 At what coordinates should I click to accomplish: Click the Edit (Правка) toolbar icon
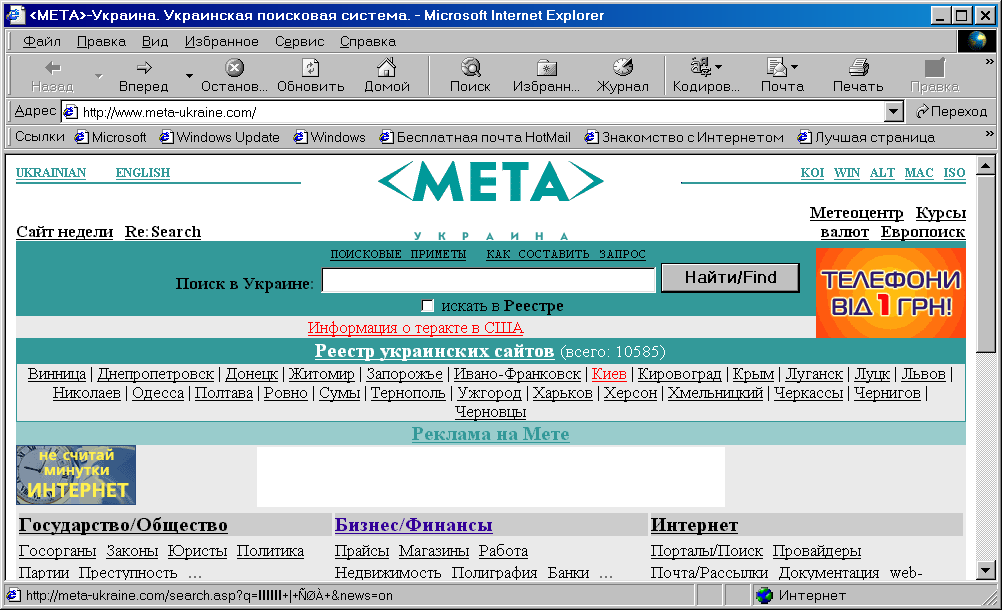point(934,67)
